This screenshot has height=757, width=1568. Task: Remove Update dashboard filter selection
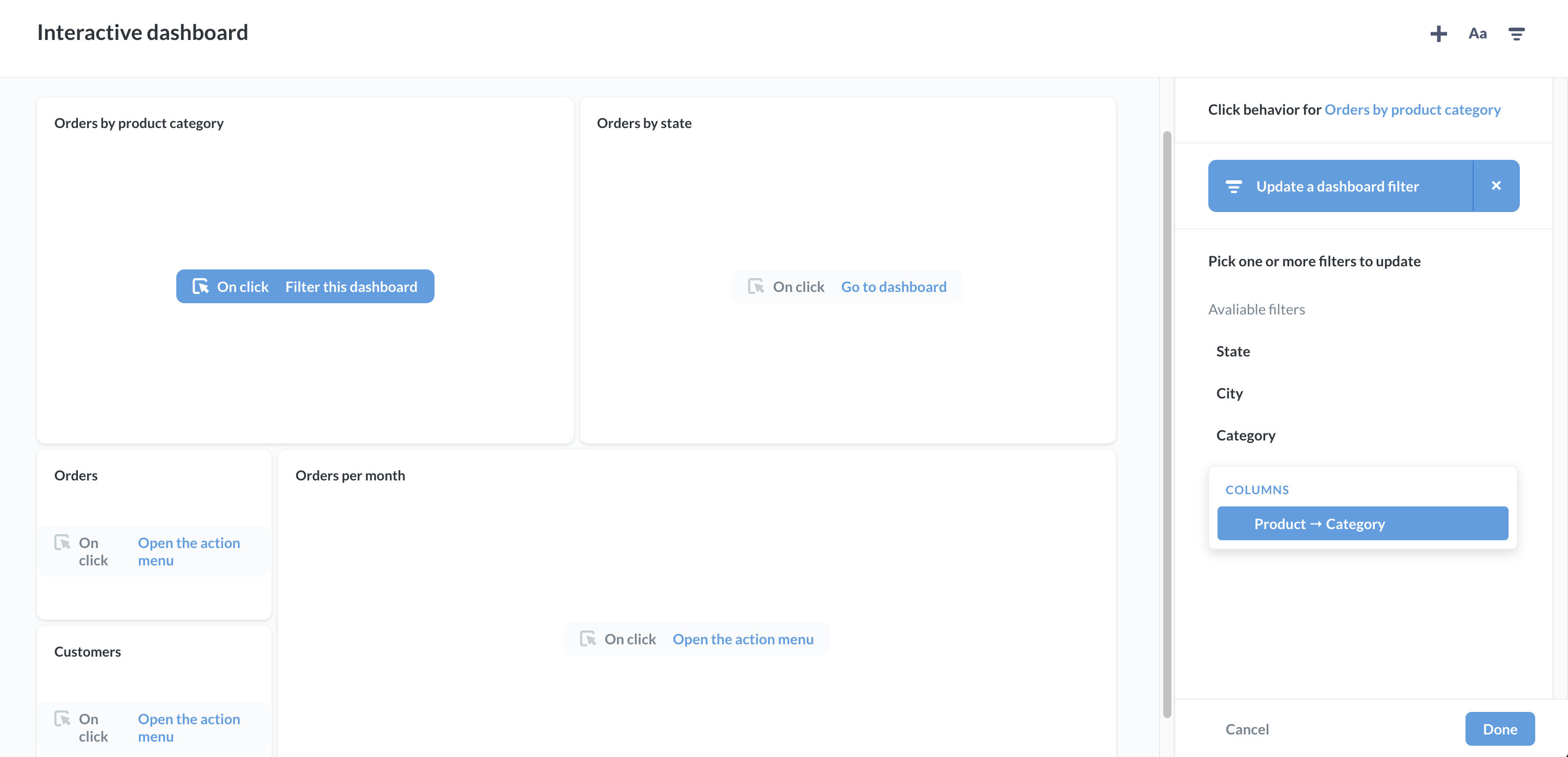(x=1497, y=186)
